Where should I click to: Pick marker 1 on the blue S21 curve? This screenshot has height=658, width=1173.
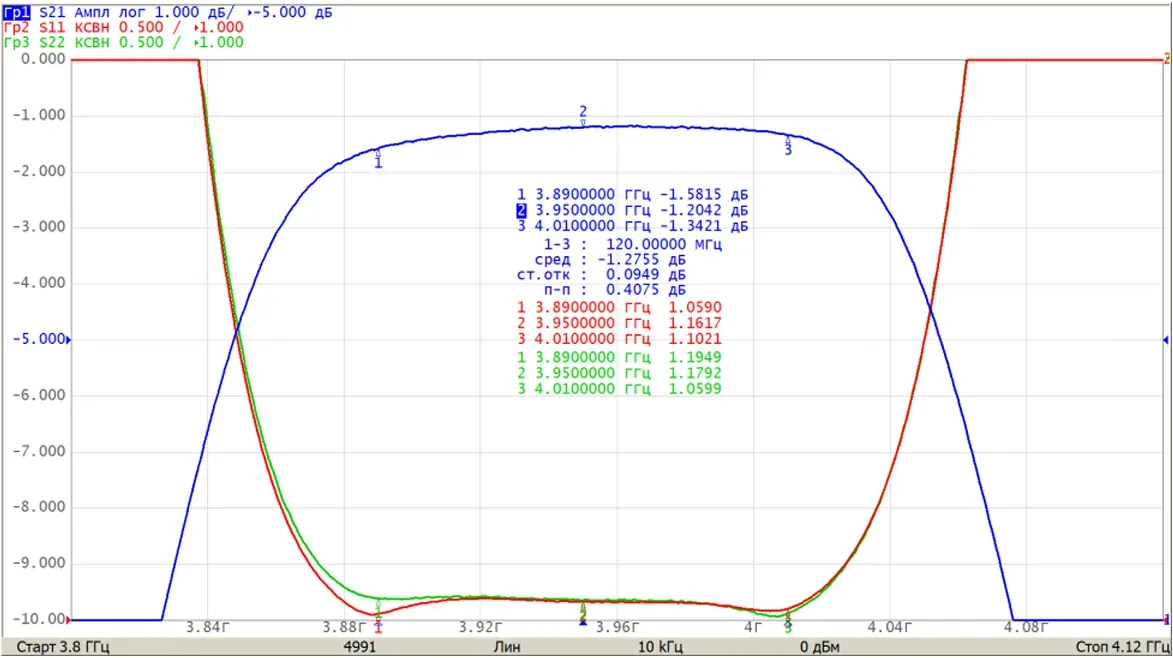pyautogui.click(x=378, y=158)
